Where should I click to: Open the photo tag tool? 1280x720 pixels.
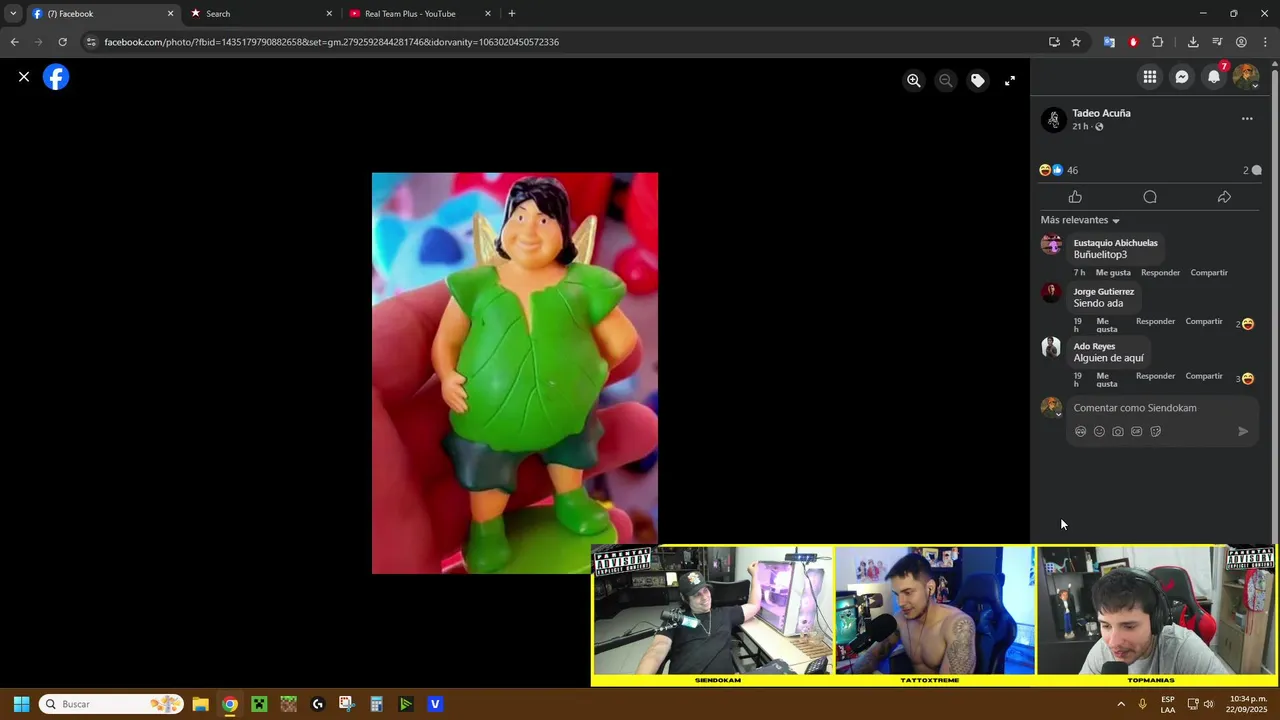(x=977, y=81)
